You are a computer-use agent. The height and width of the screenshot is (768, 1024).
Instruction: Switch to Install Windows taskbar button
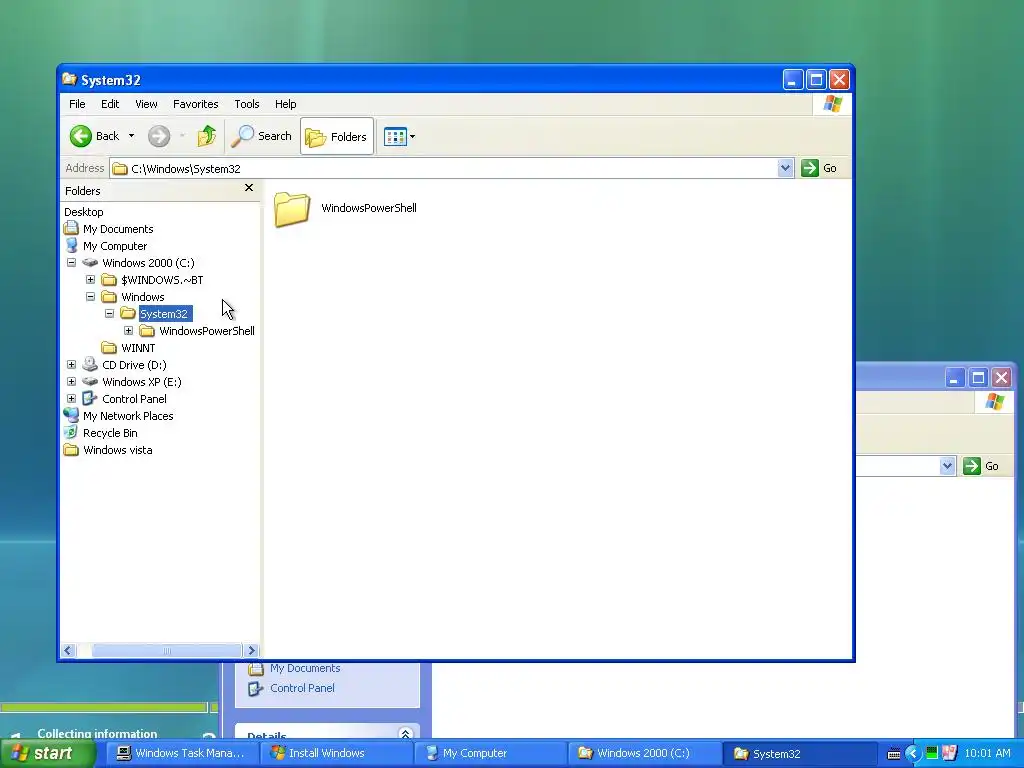(336, 753)
